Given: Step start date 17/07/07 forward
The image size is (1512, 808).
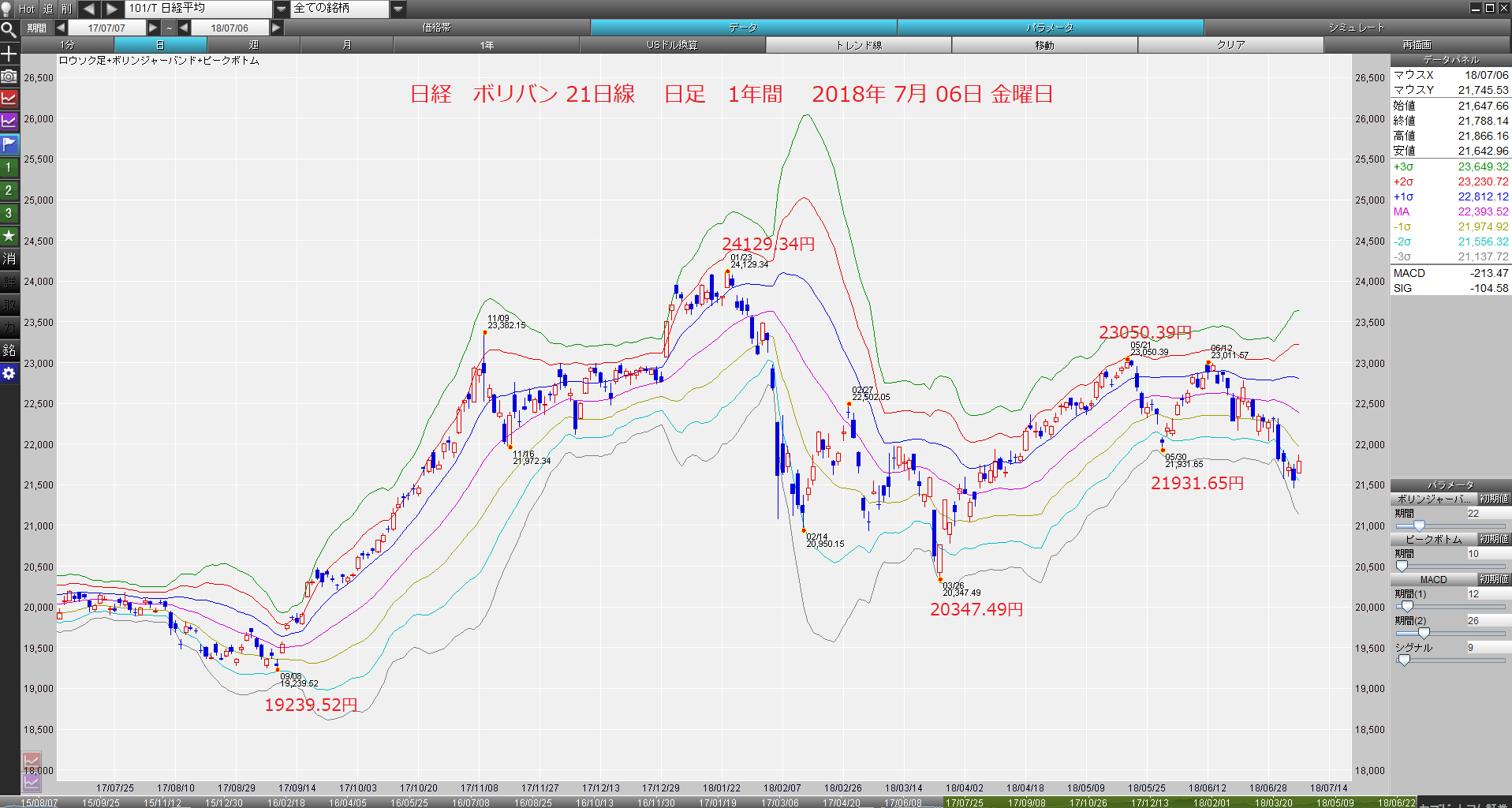Looking at the screenshot, I should [x=154, y=28].
